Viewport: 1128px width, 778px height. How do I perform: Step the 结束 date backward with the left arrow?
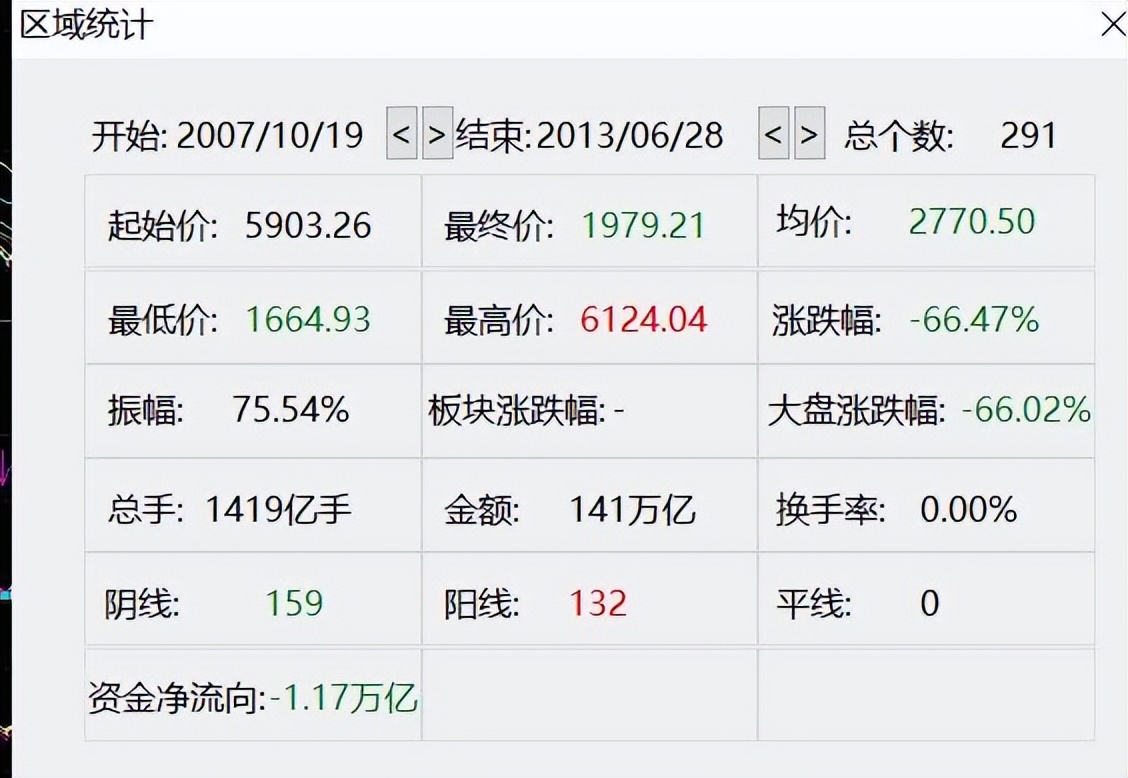[771, 135]
